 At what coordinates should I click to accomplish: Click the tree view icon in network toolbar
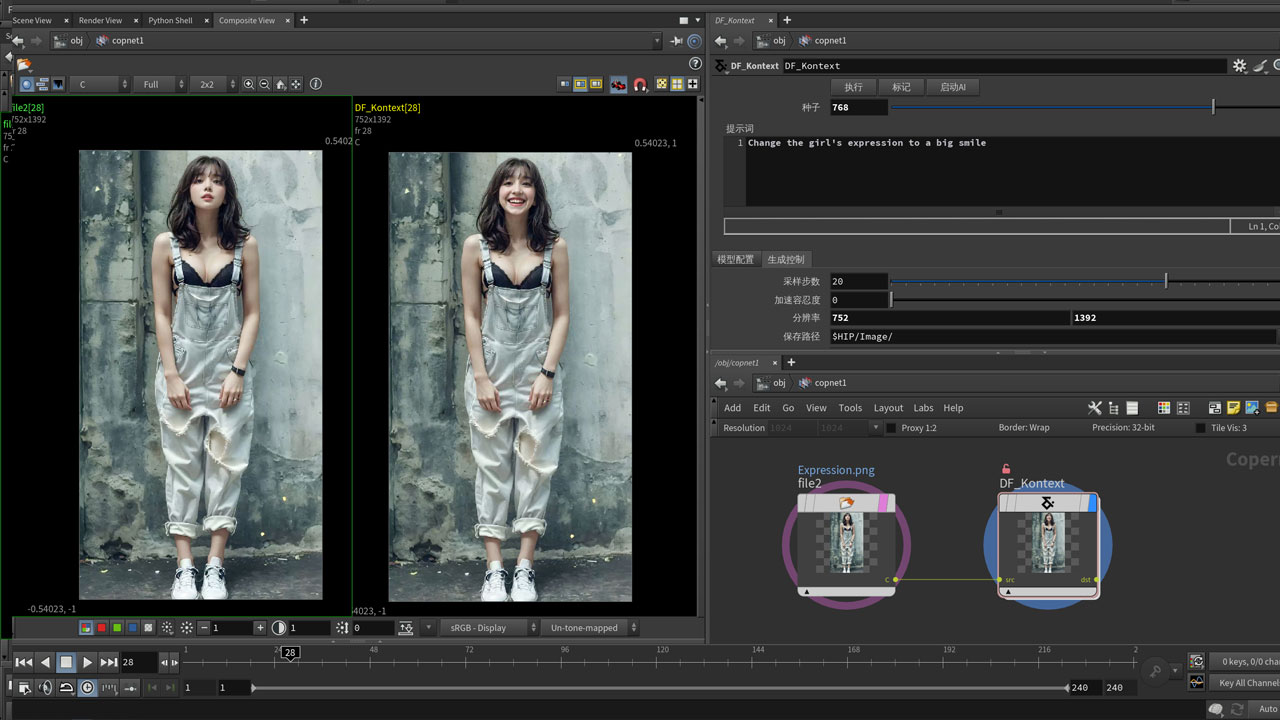[x=1113, y=408]
